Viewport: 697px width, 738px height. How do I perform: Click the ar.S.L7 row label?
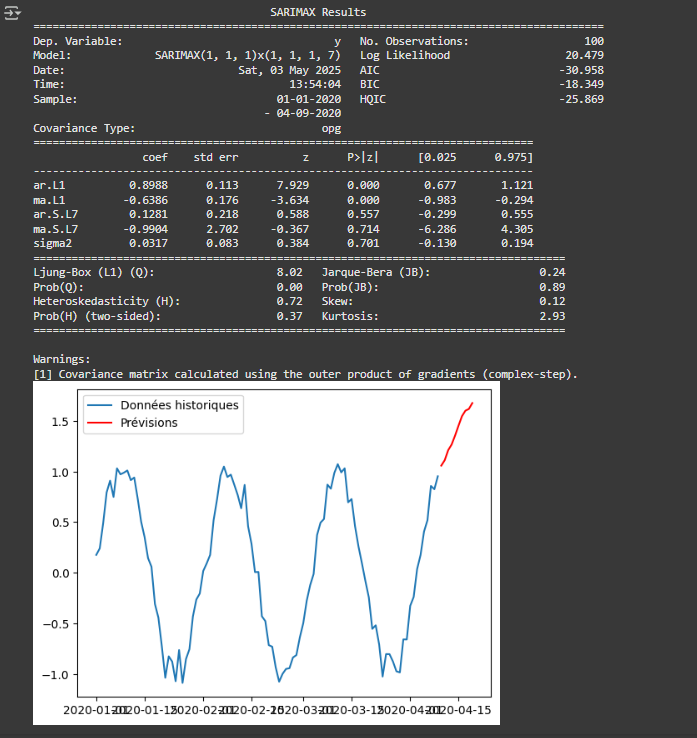click(56, 215)
